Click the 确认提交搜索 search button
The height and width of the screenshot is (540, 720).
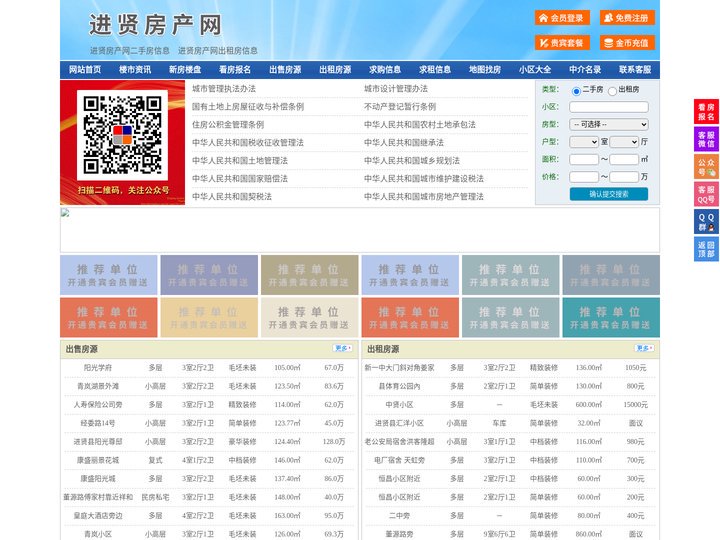pyautogui.click(x=609, y=194)
